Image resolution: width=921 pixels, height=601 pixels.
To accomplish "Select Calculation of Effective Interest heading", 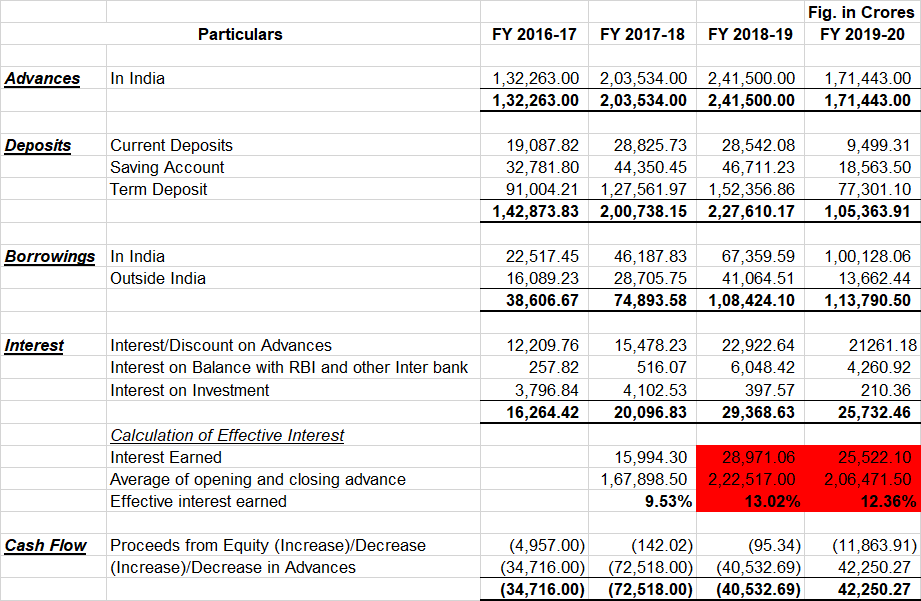I will 227,435.
